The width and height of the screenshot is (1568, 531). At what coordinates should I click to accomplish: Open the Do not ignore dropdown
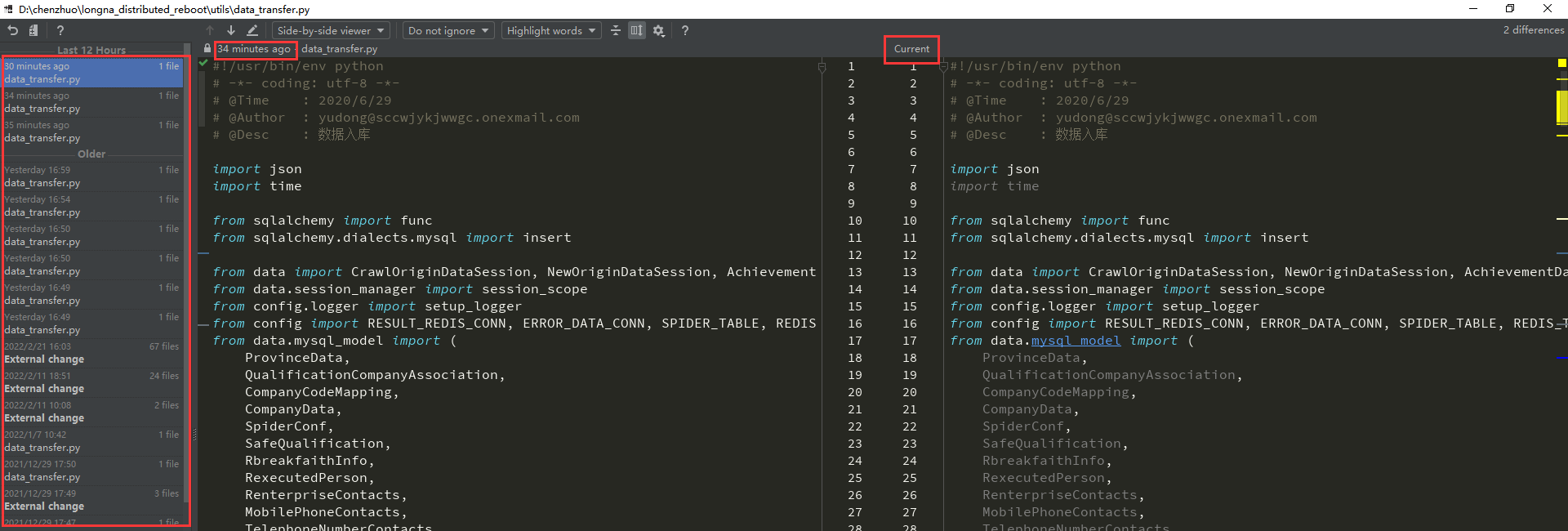tap(448, 30)
